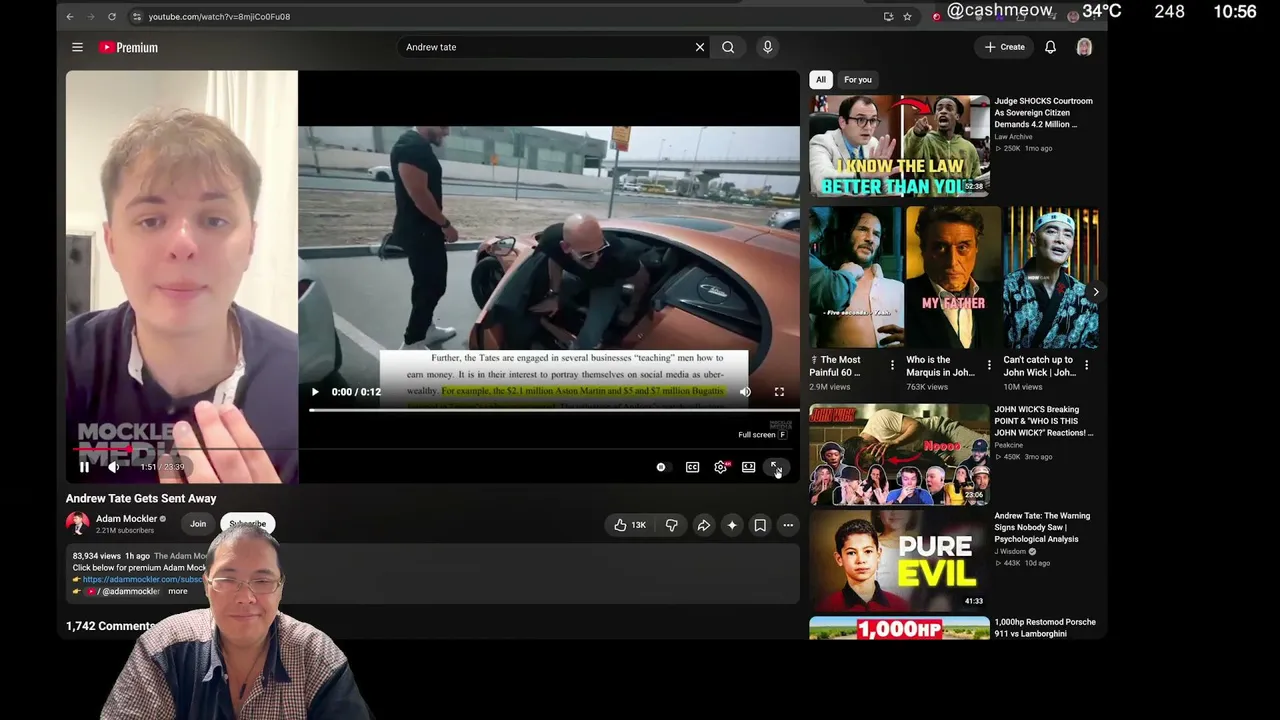
Task: Select the 'For you' filter chip
Action: click(x=858, y=80)
